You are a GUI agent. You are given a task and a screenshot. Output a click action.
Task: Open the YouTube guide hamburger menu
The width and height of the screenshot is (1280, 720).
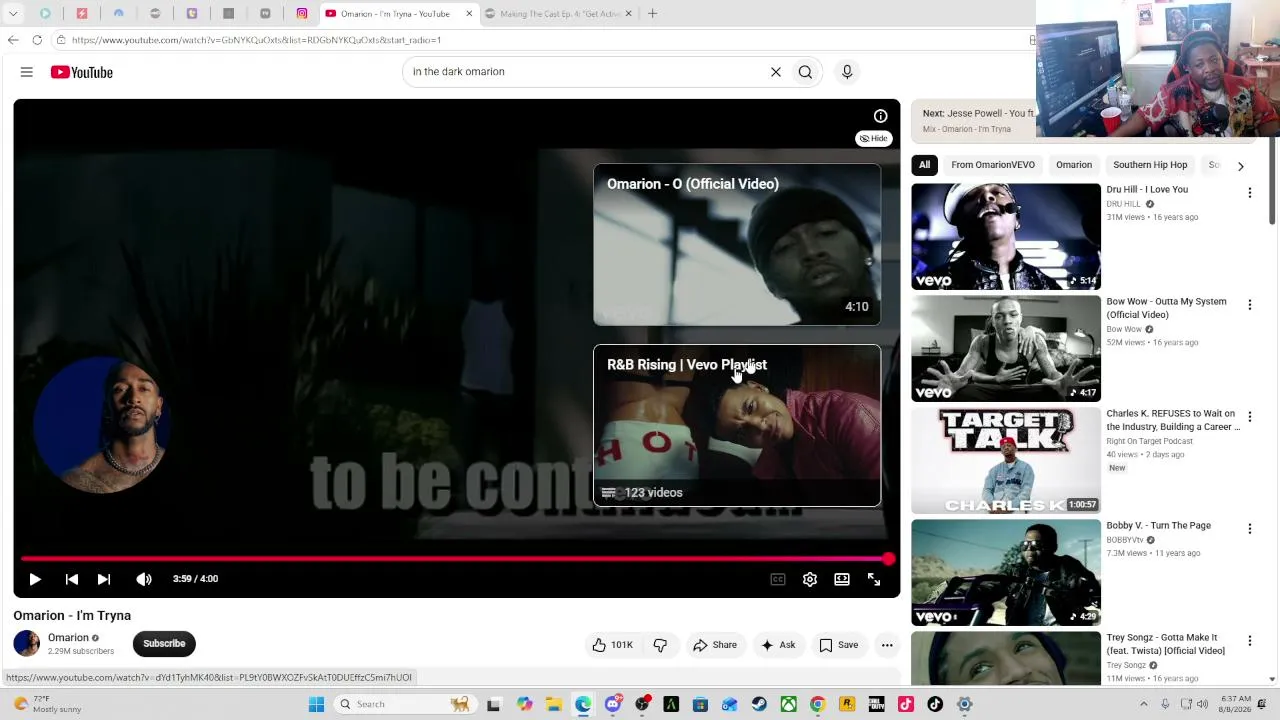coord(27,72)
